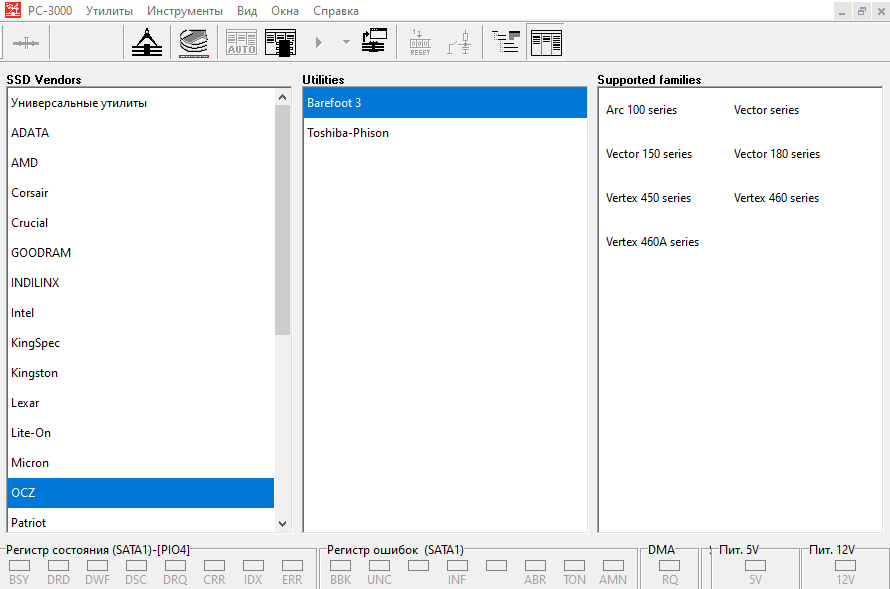Image resolution: width=890 pixels, height=589 pixels.
Task: Select AMD vendor
Action: pyautogui.click(x=141, y=163)
